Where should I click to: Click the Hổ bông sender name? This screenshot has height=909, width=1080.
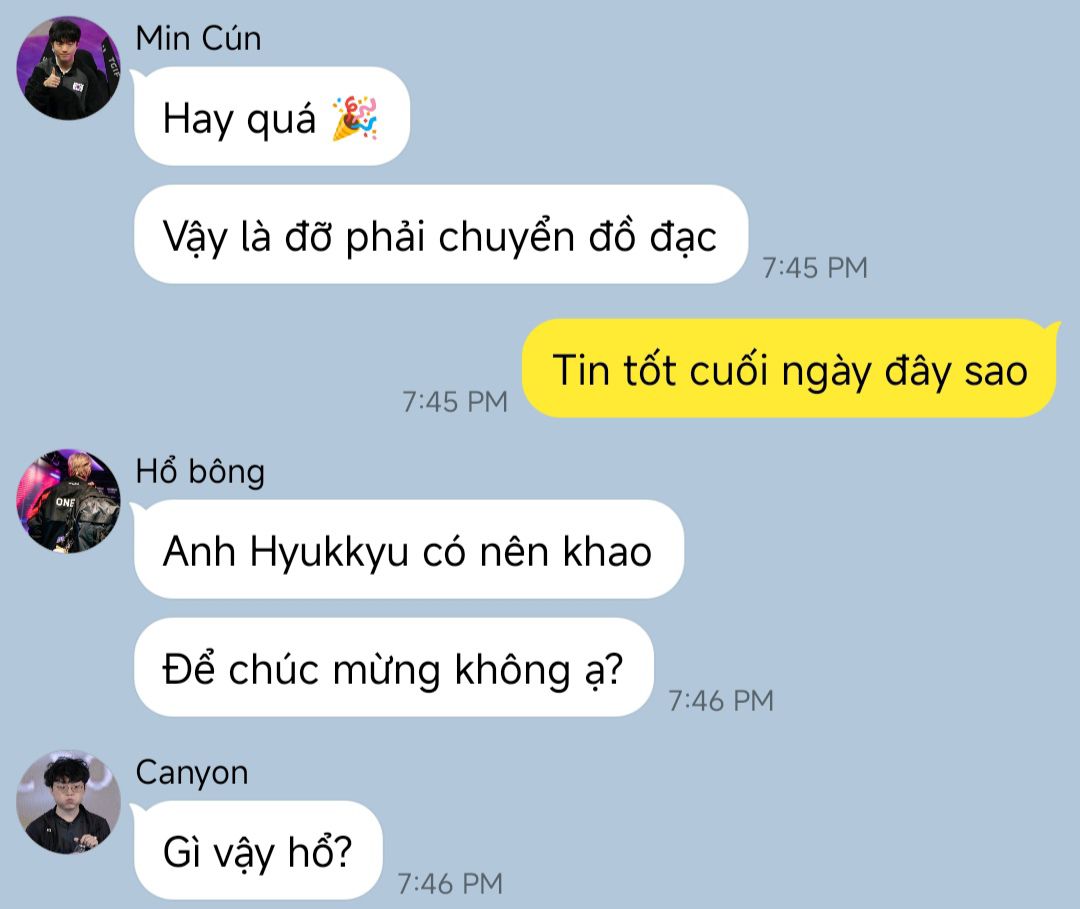200,472
